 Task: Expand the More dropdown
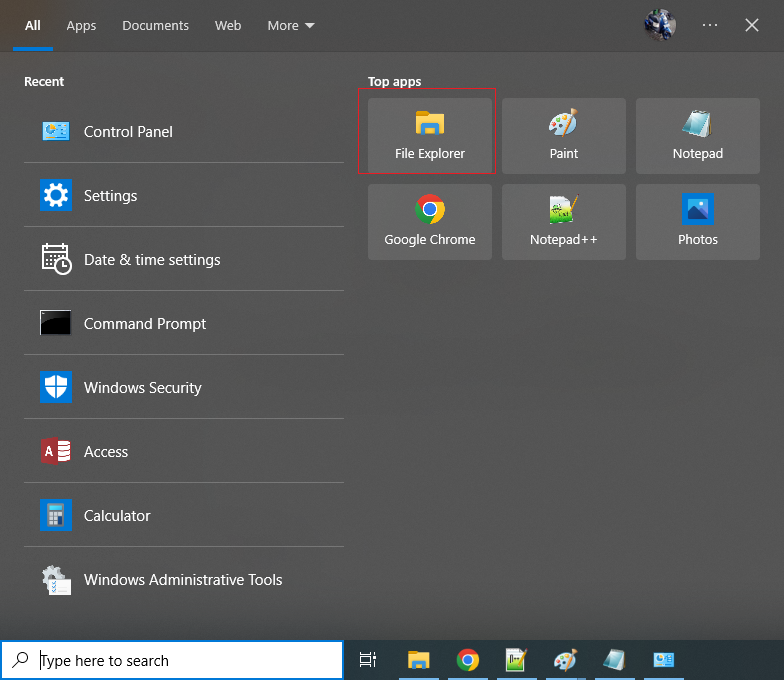[x=291, y=26]
